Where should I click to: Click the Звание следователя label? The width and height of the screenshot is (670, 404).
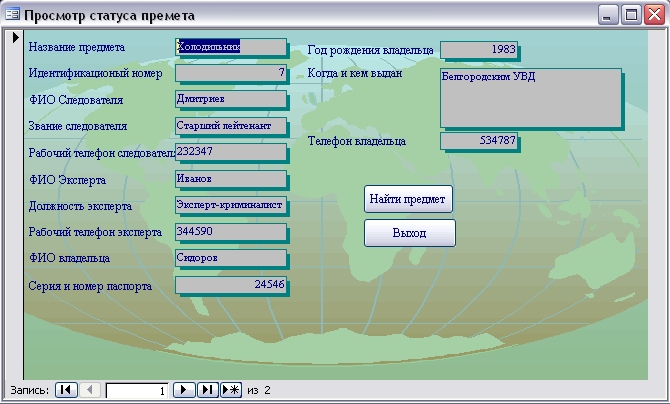click(78, 126)
